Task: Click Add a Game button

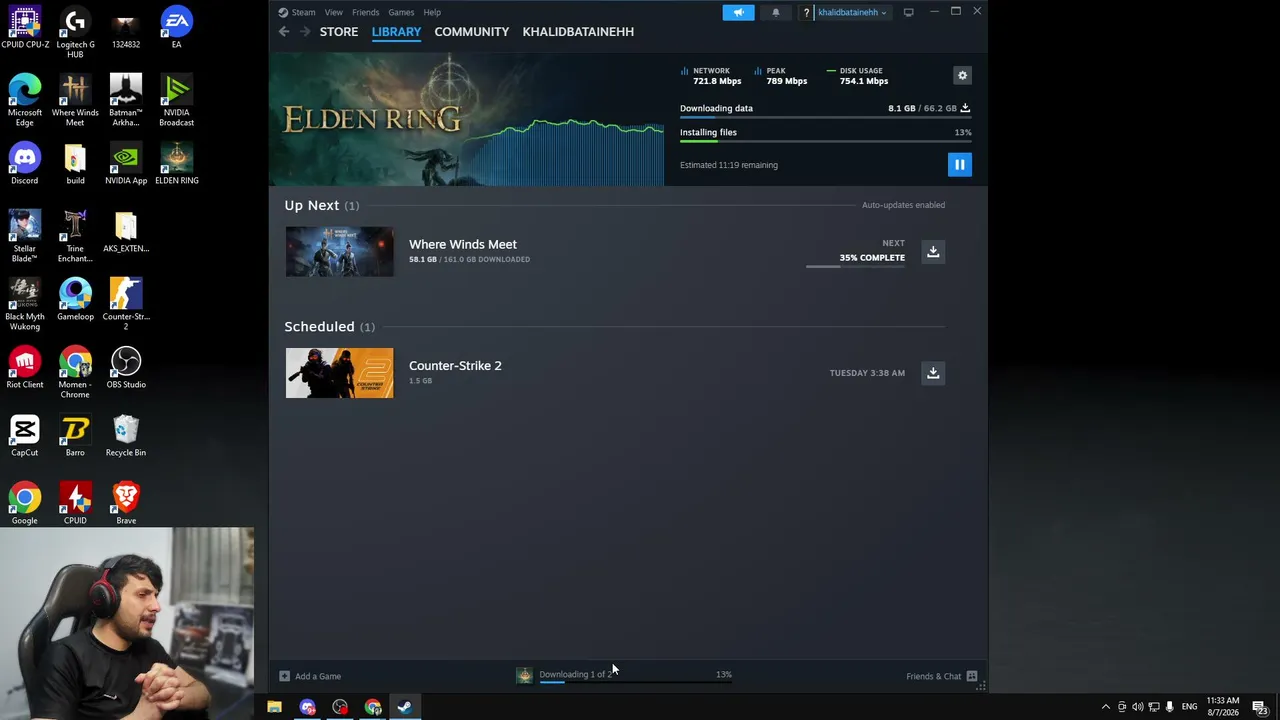Action: tap(310, 676)
